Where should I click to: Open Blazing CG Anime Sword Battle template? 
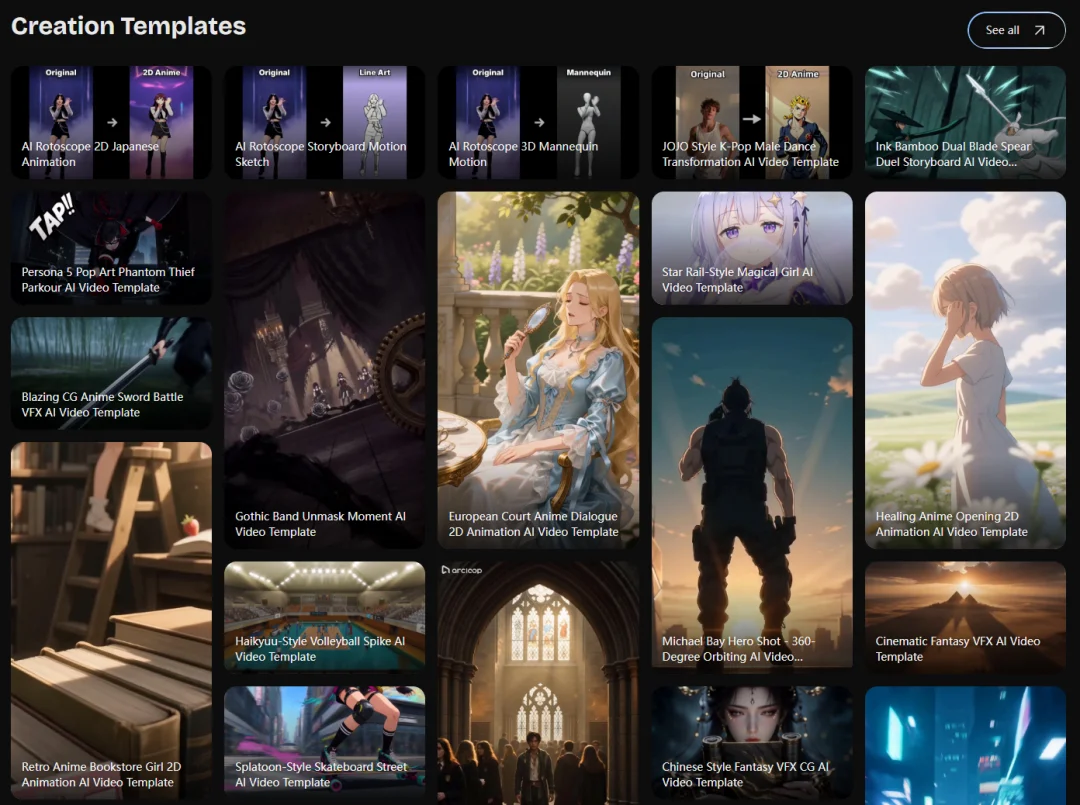(111, 373)
